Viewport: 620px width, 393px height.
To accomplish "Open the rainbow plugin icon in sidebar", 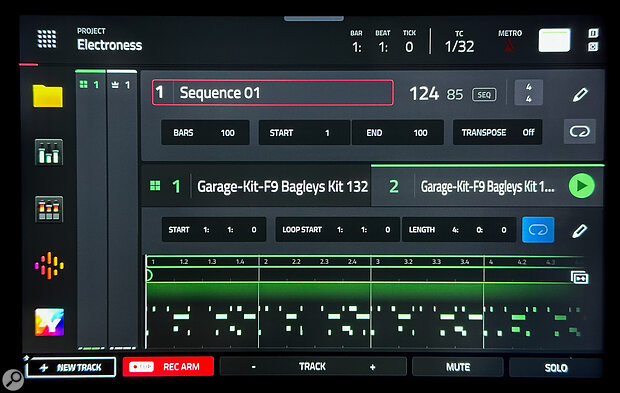I will point(49,322).
